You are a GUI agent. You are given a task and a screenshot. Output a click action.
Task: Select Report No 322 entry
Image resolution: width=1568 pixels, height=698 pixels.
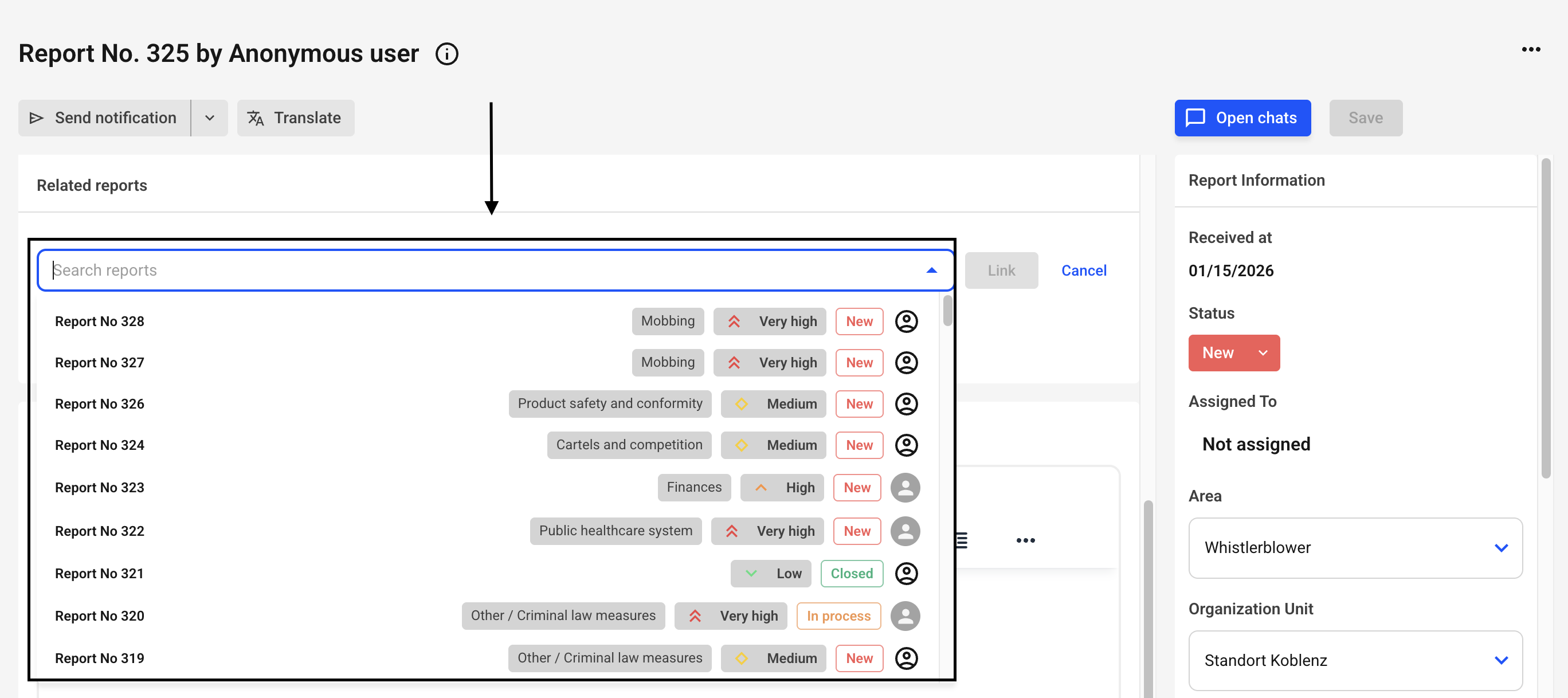coord(100,531)
